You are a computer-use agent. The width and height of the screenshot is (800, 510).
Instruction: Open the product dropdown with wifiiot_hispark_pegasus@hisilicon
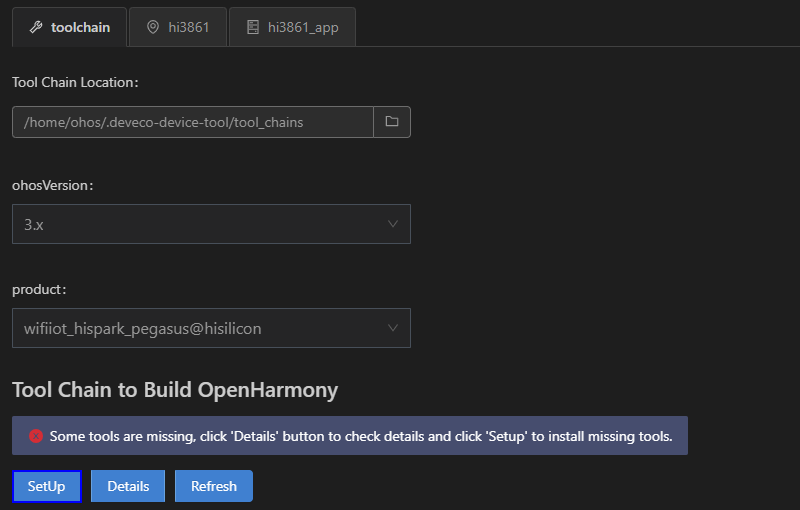[211, 328]
